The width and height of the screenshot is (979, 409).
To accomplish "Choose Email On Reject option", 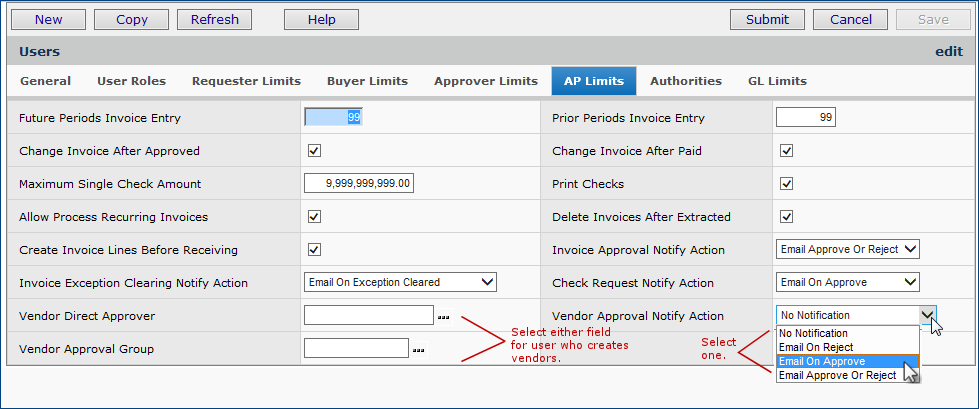I will (x=815, y=347).
